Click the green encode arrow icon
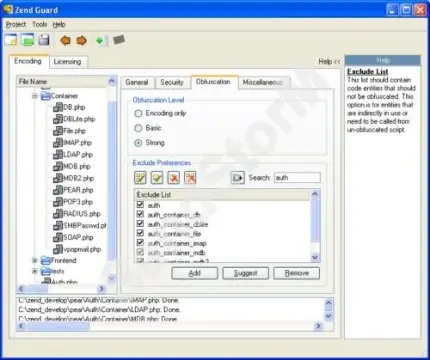Viewport: 430px width, 360px height. 100,41
